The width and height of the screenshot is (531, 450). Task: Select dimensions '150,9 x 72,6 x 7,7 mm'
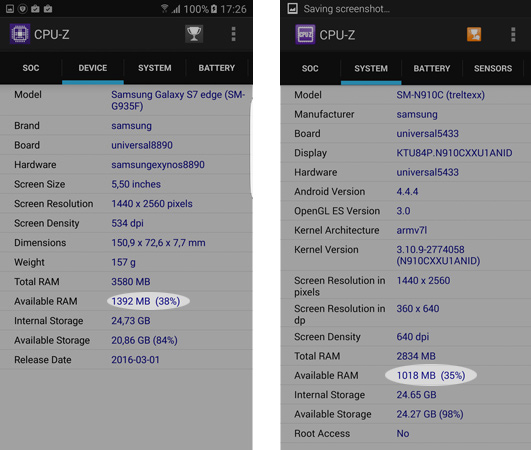click(158, 243)
